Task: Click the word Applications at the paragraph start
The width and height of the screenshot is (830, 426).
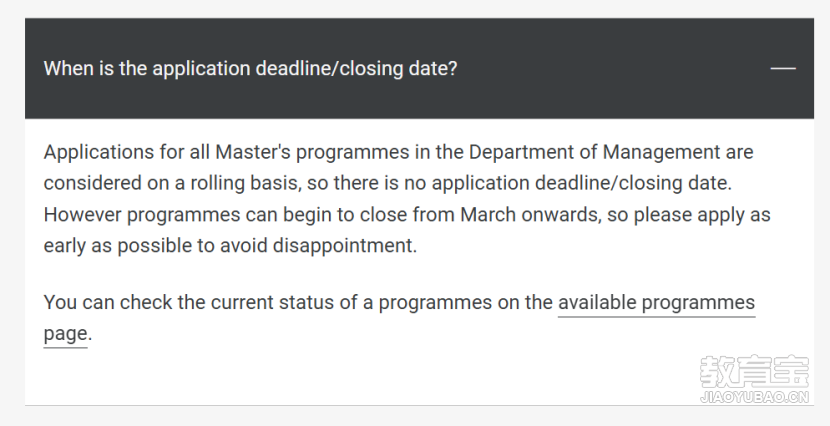Action: coord(99,152)
